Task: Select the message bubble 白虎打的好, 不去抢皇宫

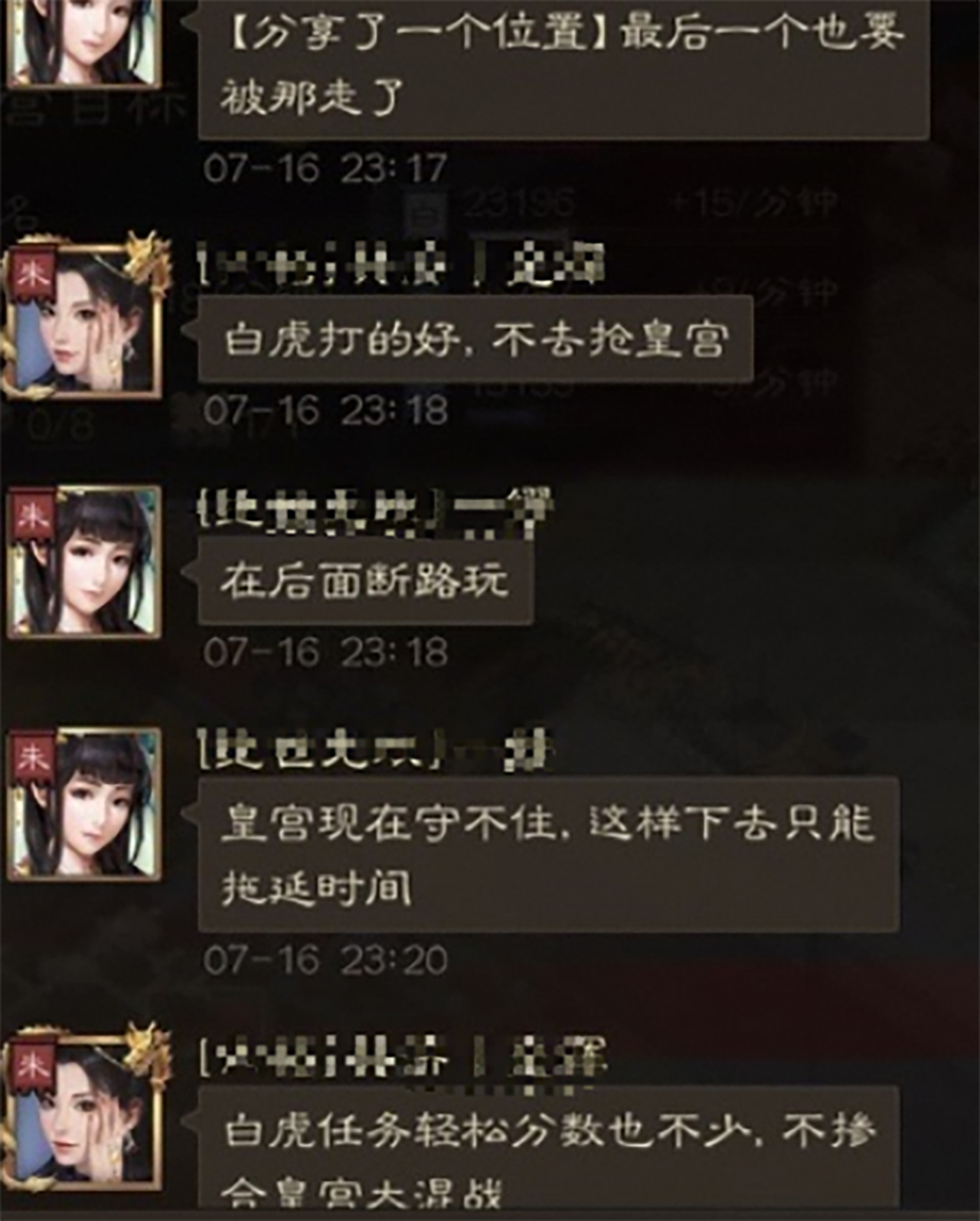Action: [x=475, y=339]
